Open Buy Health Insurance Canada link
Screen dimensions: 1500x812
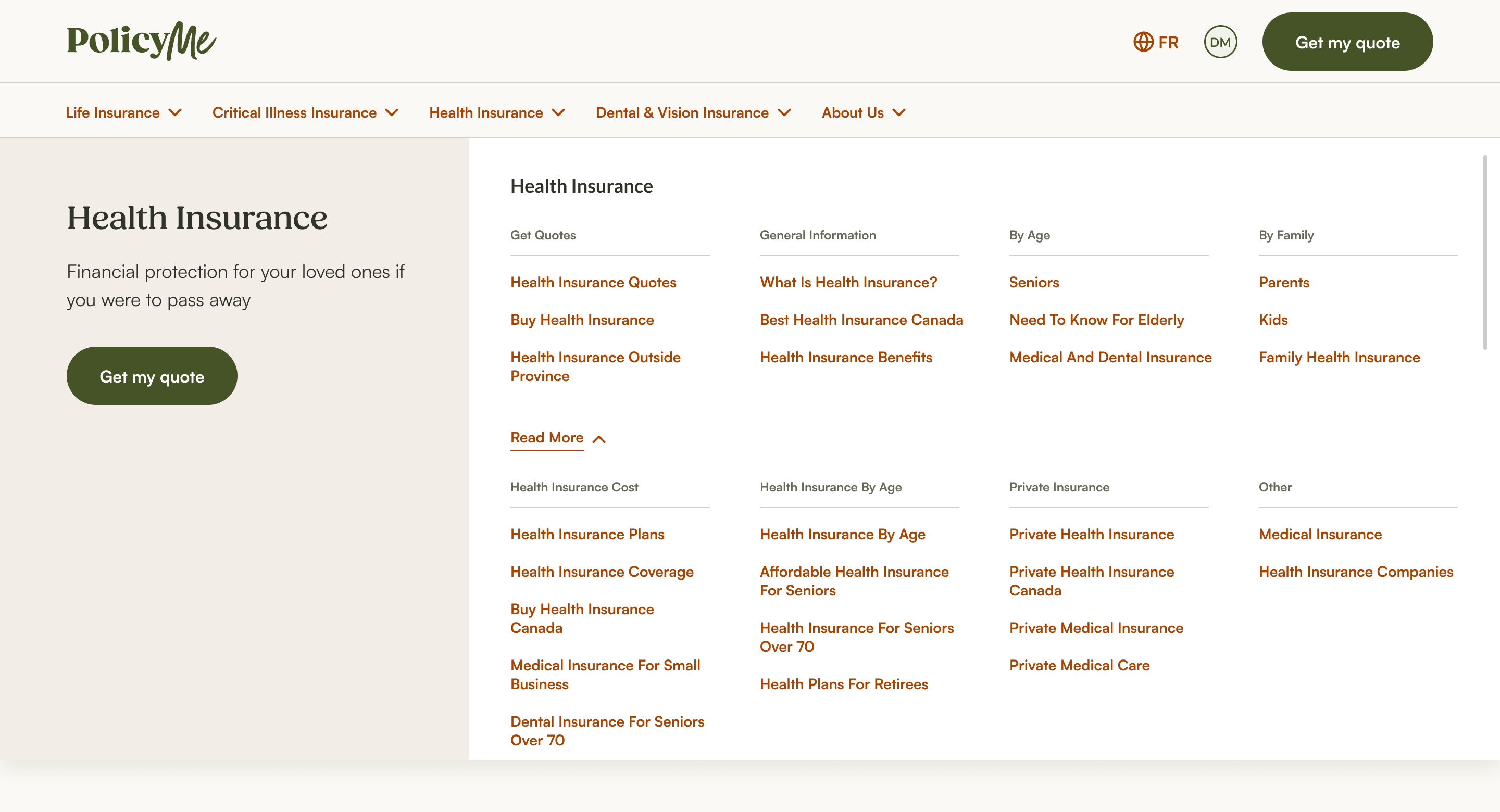582,618
